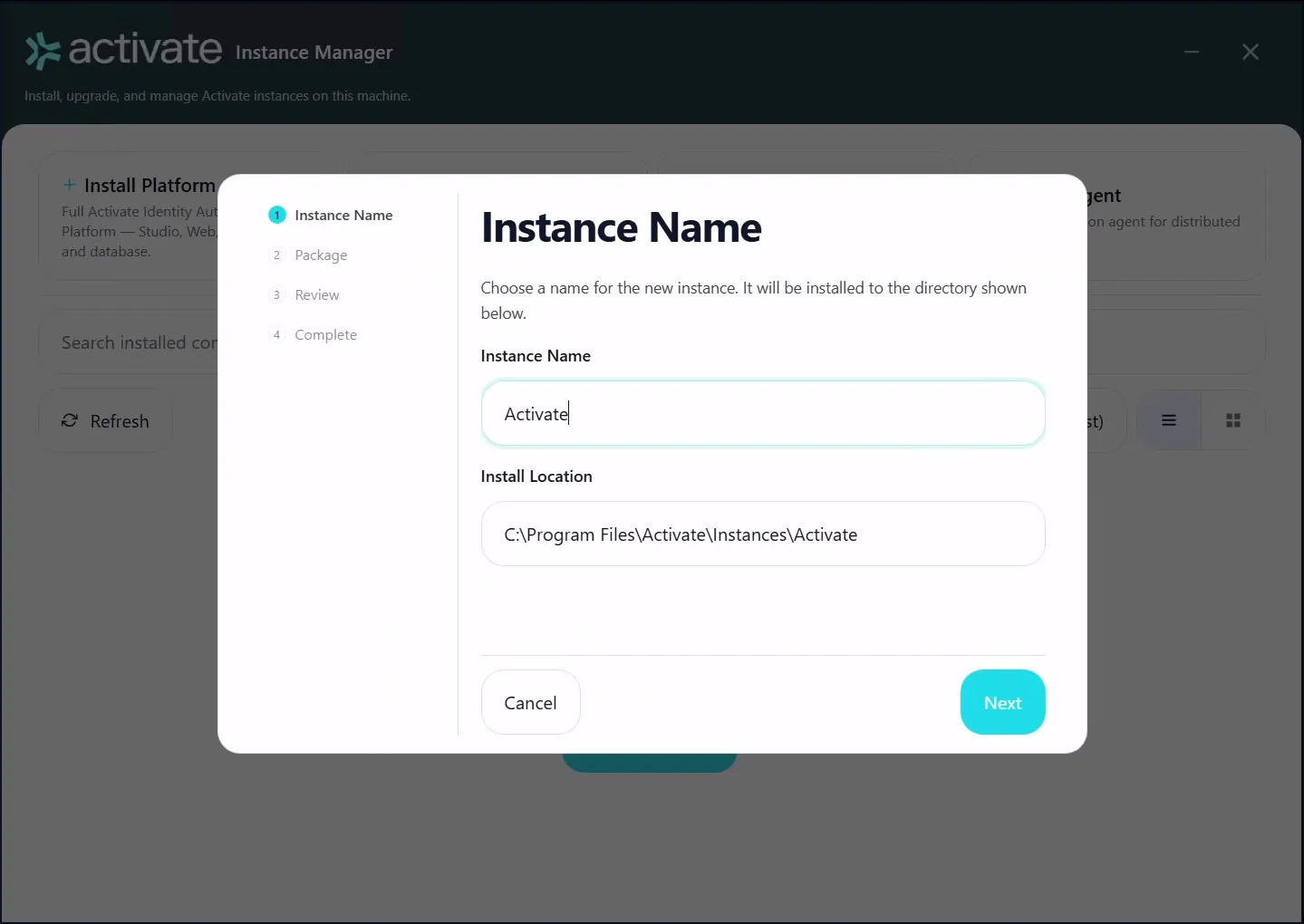1304x924 pixels.
Task: Open the Install Platform card
Action: 129,217
